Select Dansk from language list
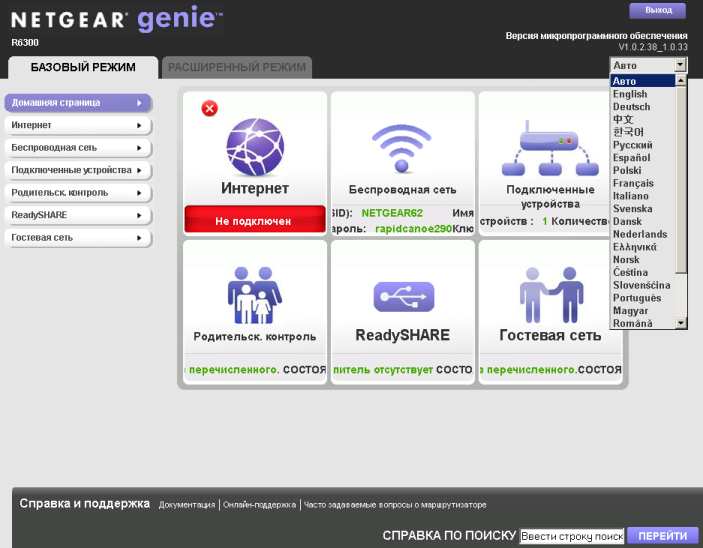Screen dimensions: 703x548 click(643, 221)
